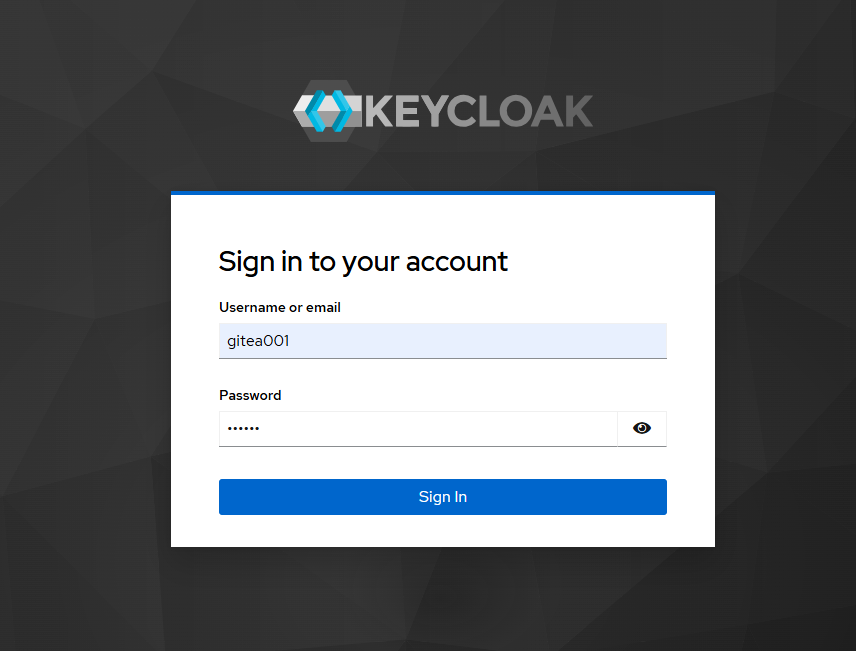Place cursor on the gitea001 username text
This screenshot has height=651, width=856.
click(x=259, y=341)
